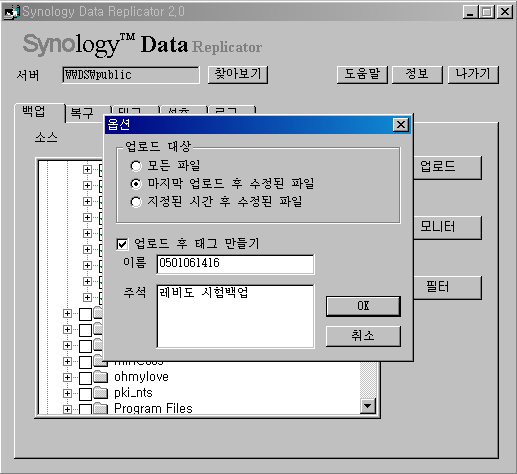Click the Synology Data Replicator title icon
The height and width of the screenshot is (474, 517).
[x=11, y=12]
